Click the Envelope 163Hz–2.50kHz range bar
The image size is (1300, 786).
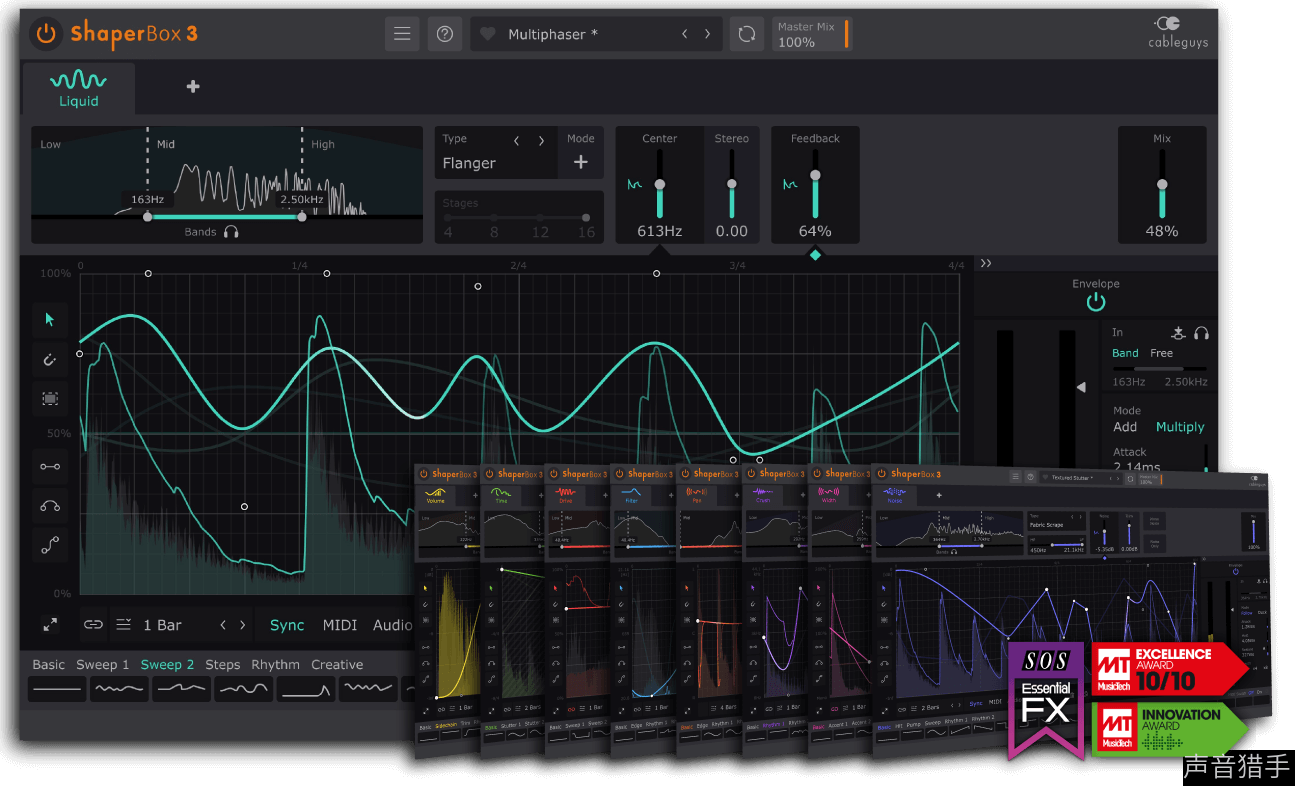click(x=1160, y=369)
